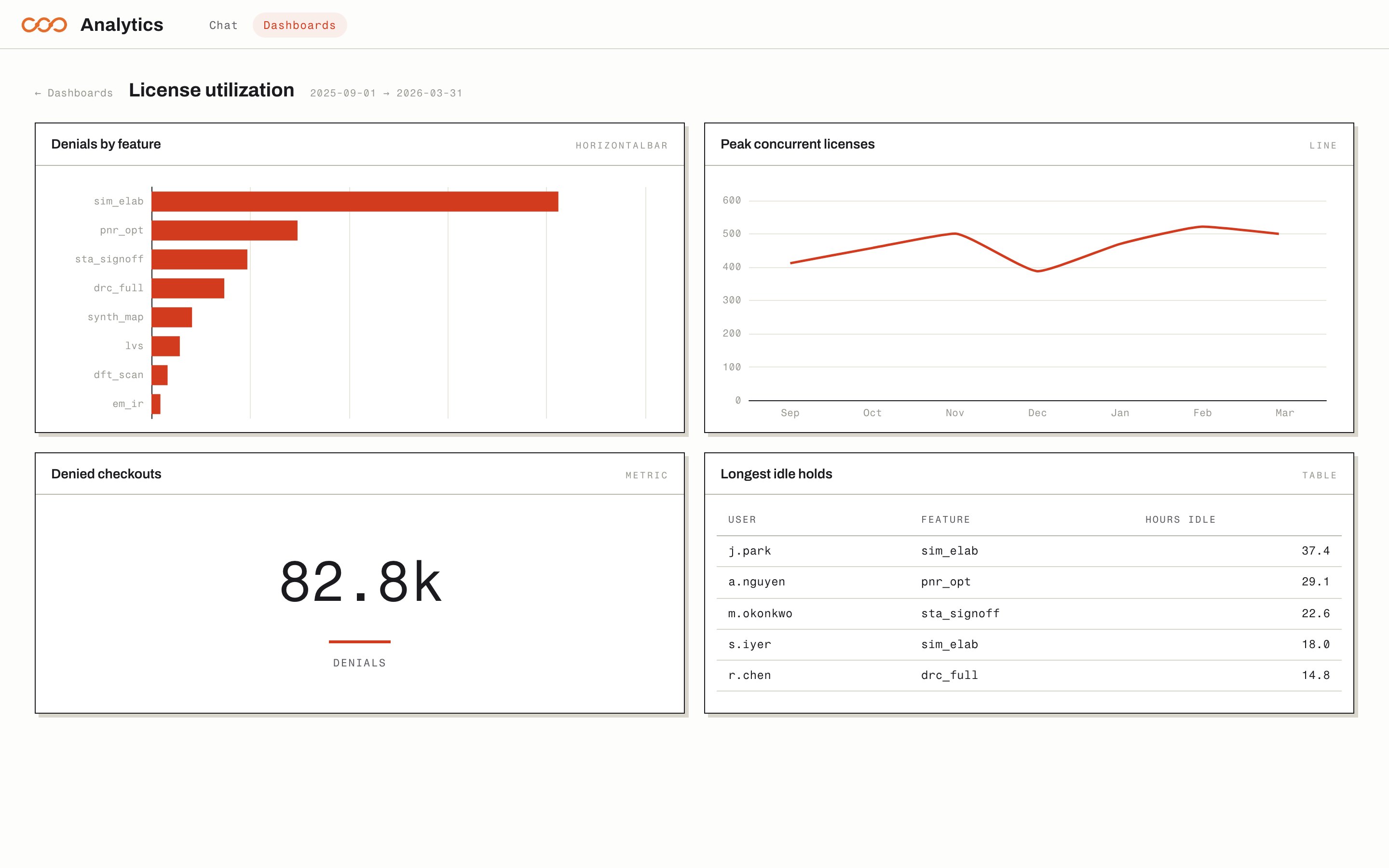
Task: Click the Feb x-axis label
Action: 1202,413
